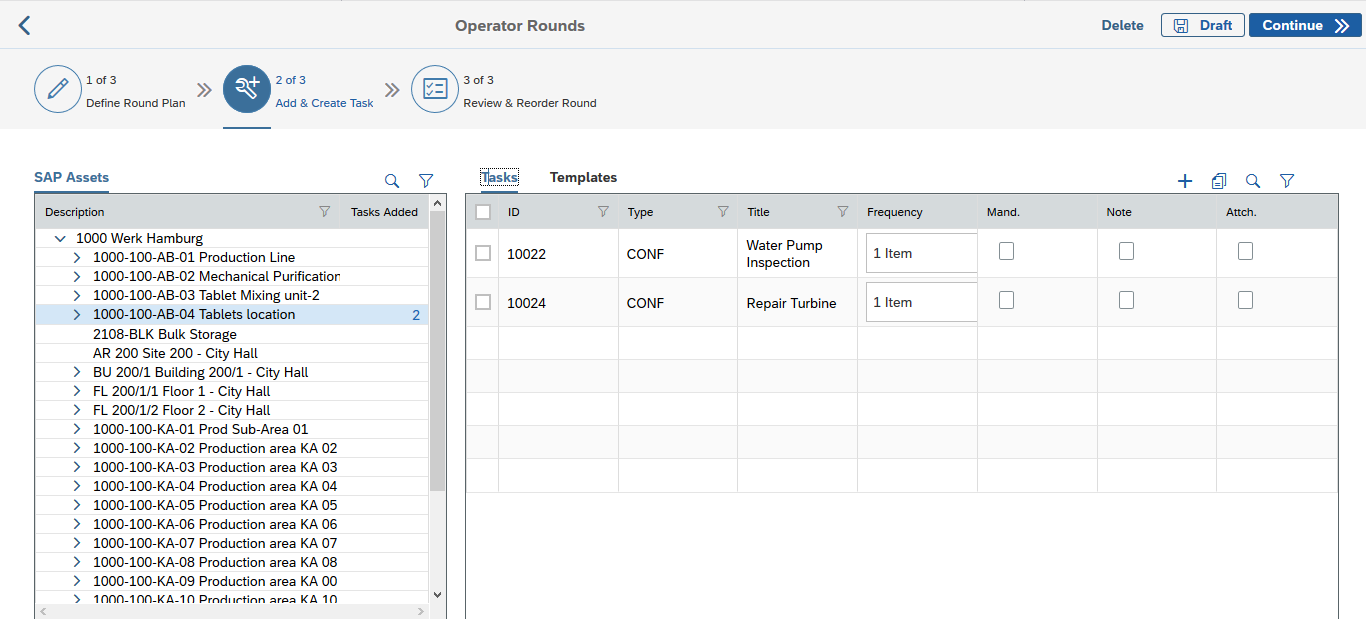Expand 1000-100-KA-05 Production area KA 05
Viewport: 1366px width, 619px height.
pos(77,505)
